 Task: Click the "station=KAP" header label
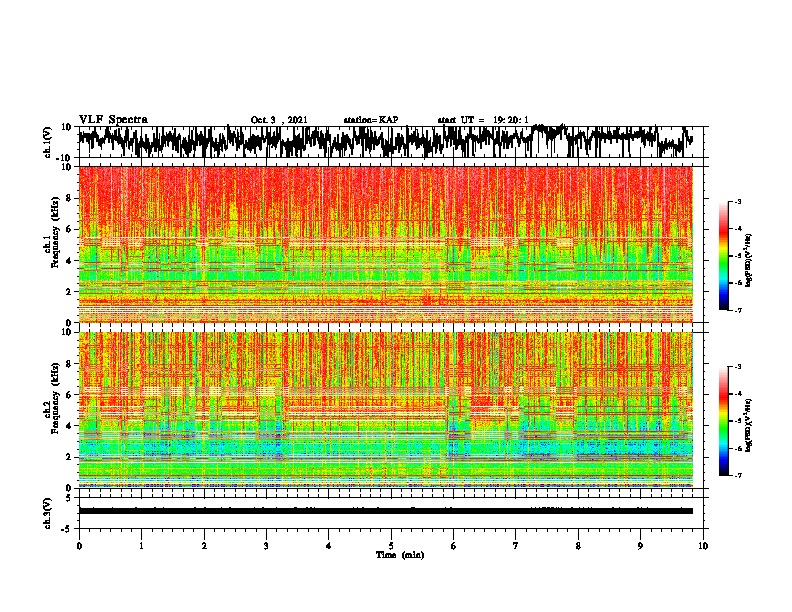tap(371, 120)
